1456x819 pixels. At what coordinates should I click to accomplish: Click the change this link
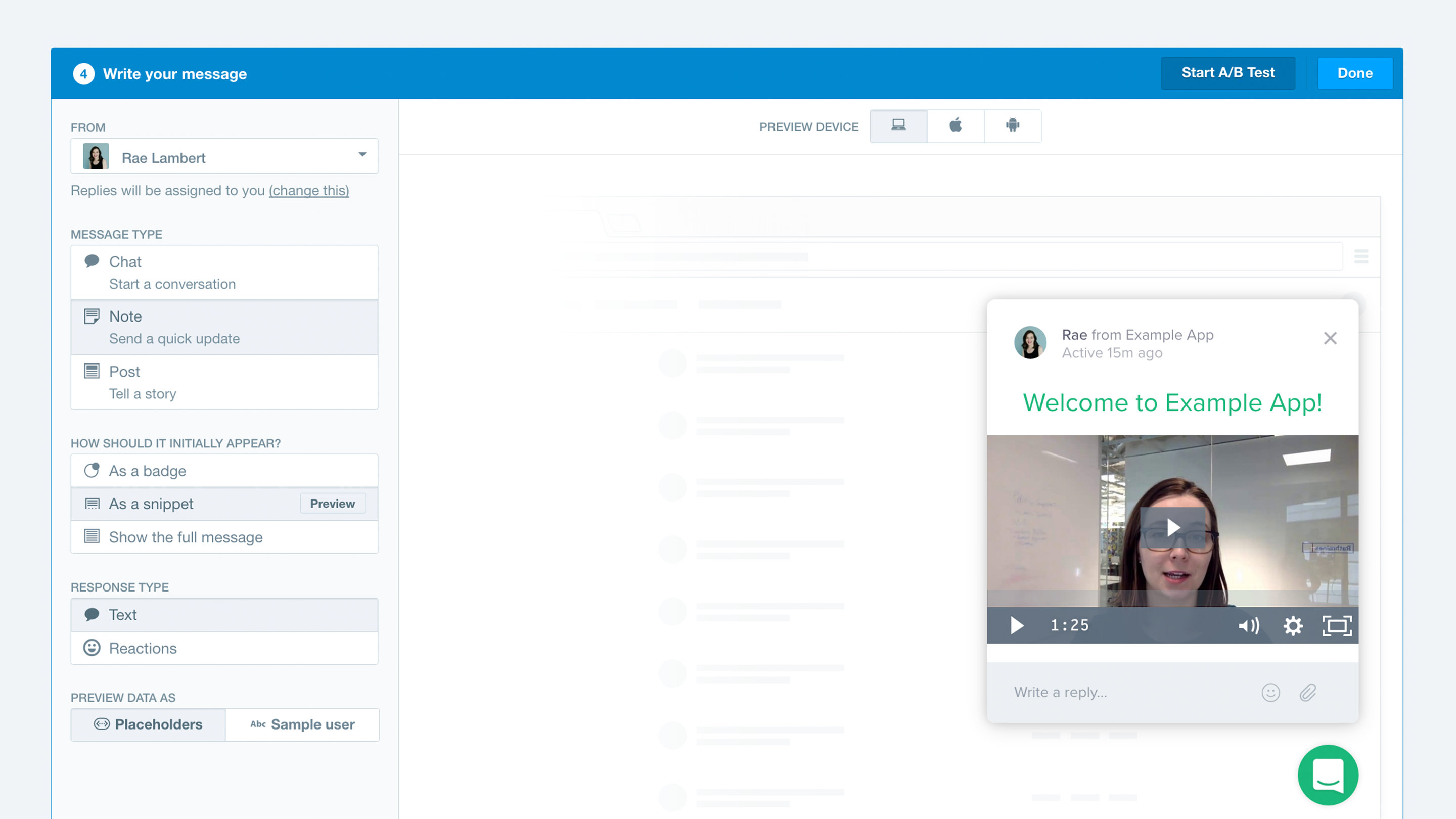[x=308, y=191]
